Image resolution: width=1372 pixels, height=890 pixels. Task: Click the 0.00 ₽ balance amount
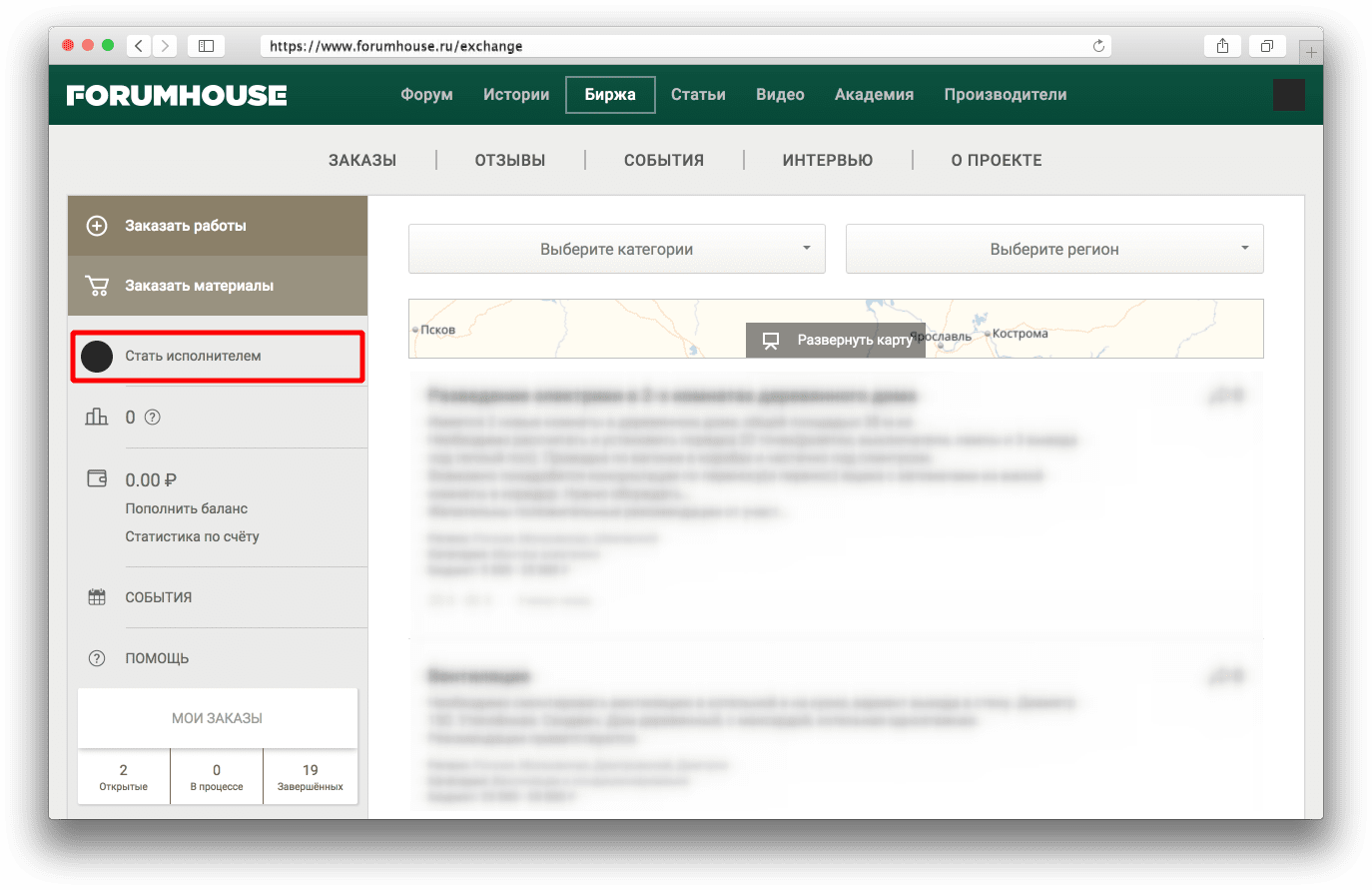point(151,480)
